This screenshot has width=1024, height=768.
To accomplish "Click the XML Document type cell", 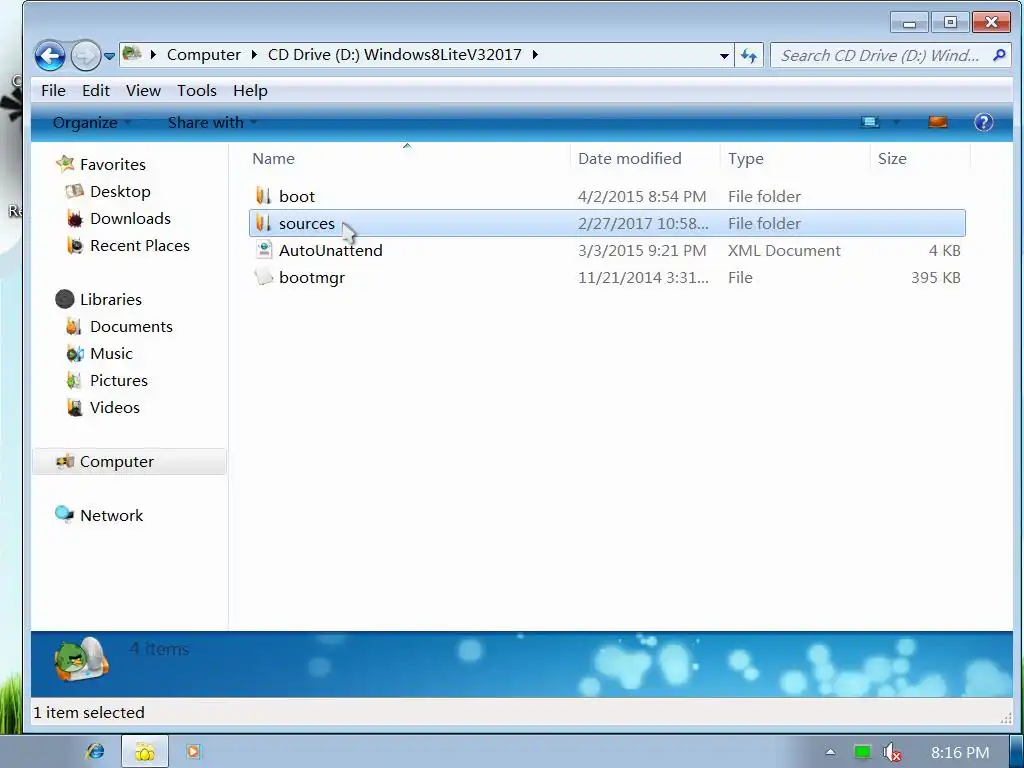I will point(784,251).
